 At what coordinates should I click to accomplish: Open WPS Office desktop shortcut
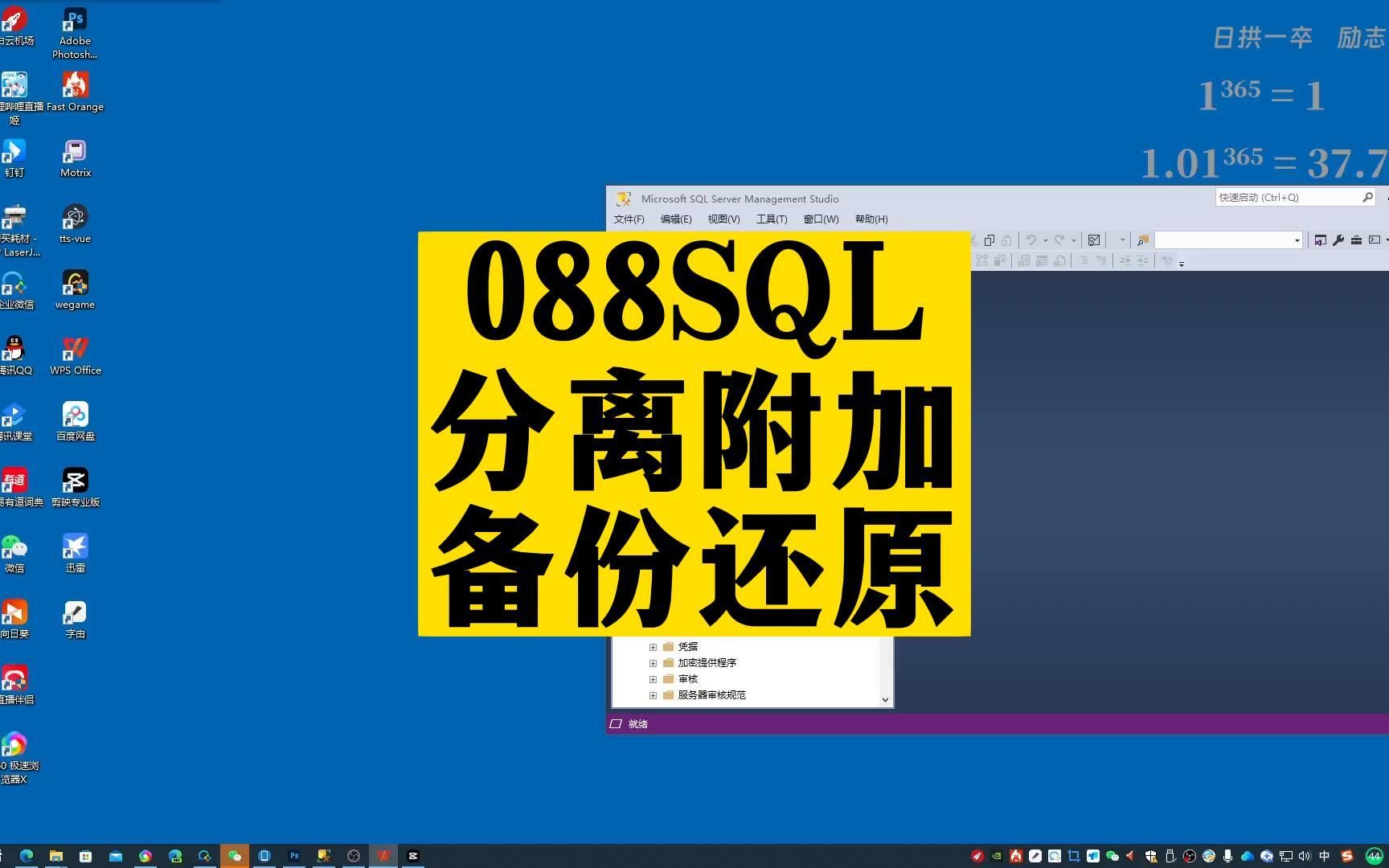coord(75,356)
